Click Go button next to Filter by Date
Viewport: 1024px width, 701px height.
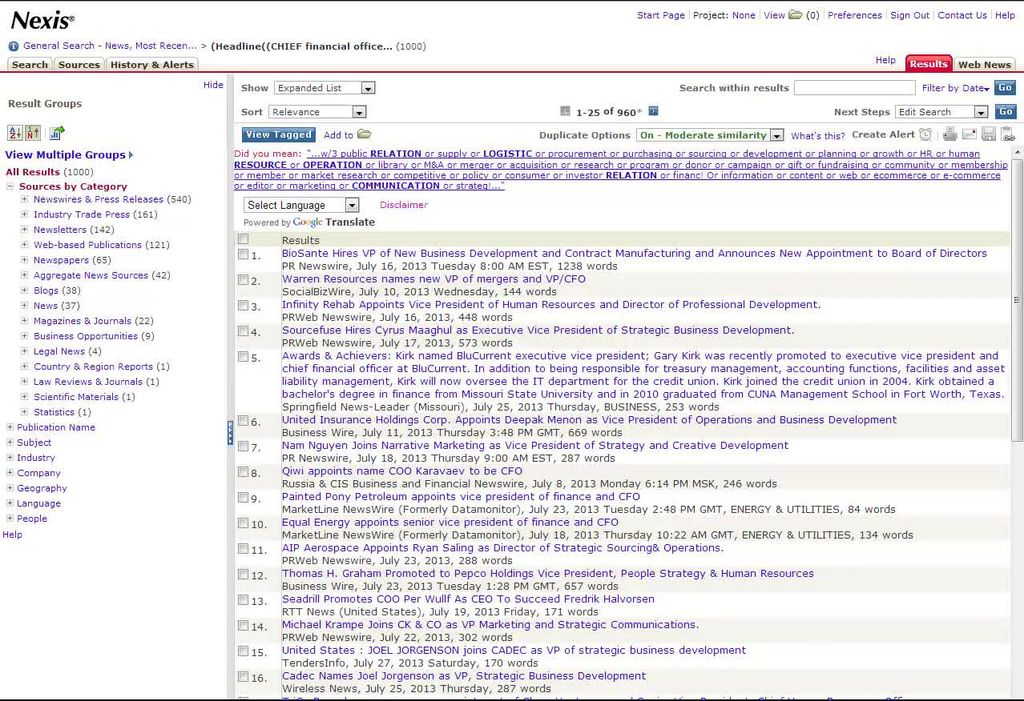[x=1005, y=88]
